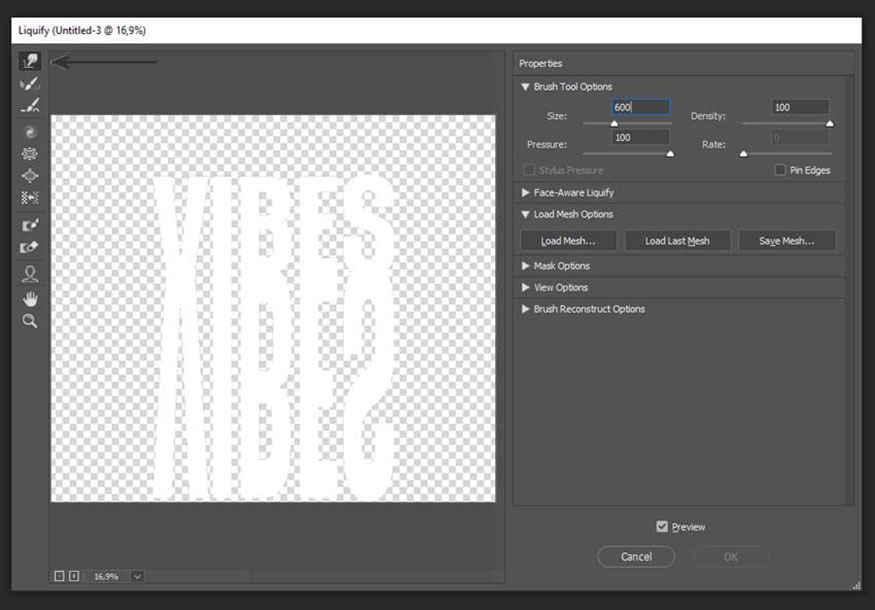Select the Push Left tool
The height and width of the screenshot is (610, 875).
coord(30,198)
